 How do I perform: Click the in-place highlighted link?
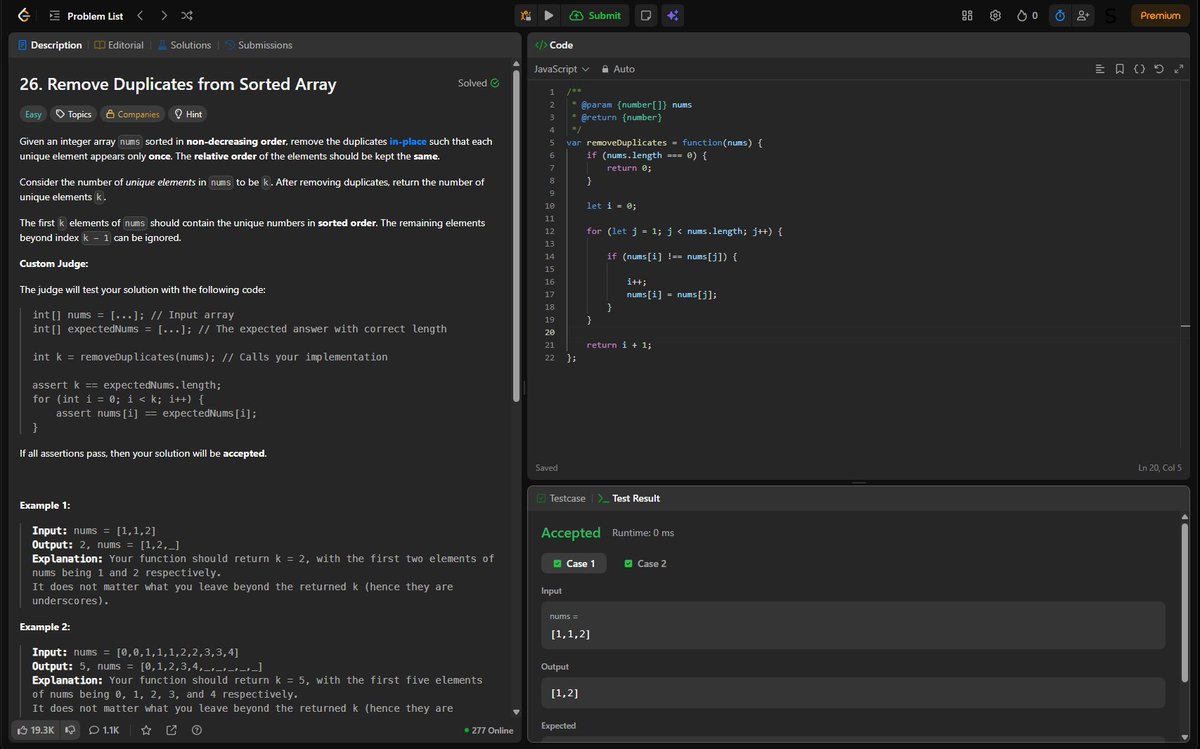pyautogui.click(x=410, y=142)
